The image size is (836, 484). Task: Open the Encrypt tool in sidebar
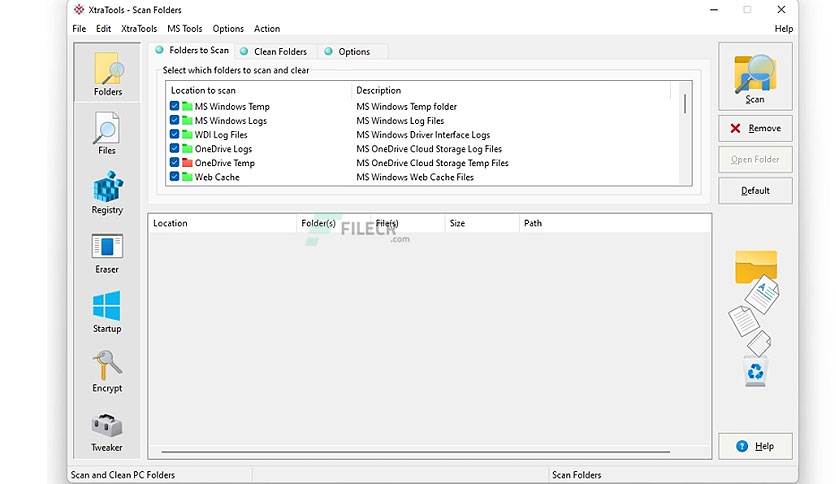(x=107, y=372)
